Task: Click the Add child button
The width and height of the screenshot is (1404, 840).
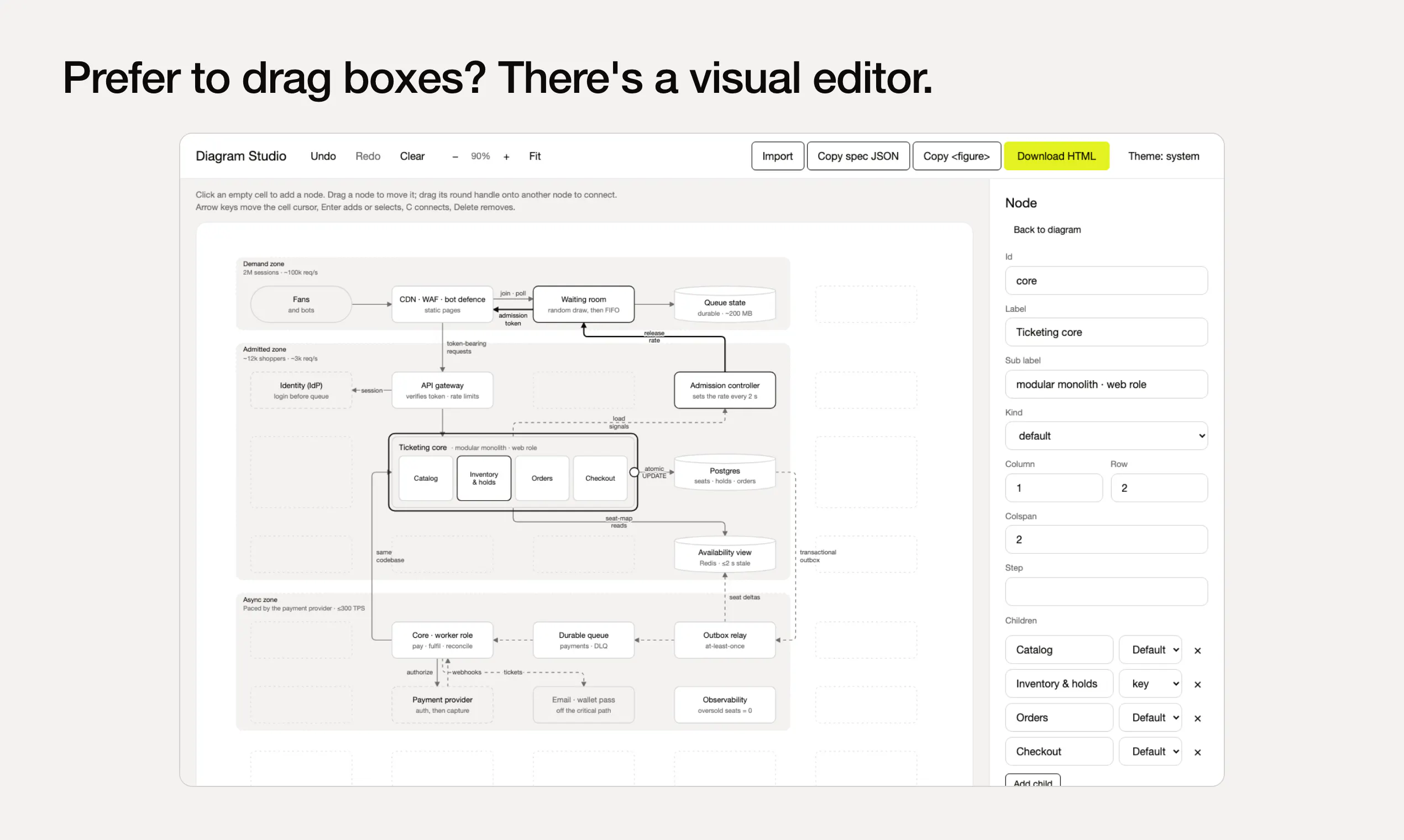Action: point(1033,780)
